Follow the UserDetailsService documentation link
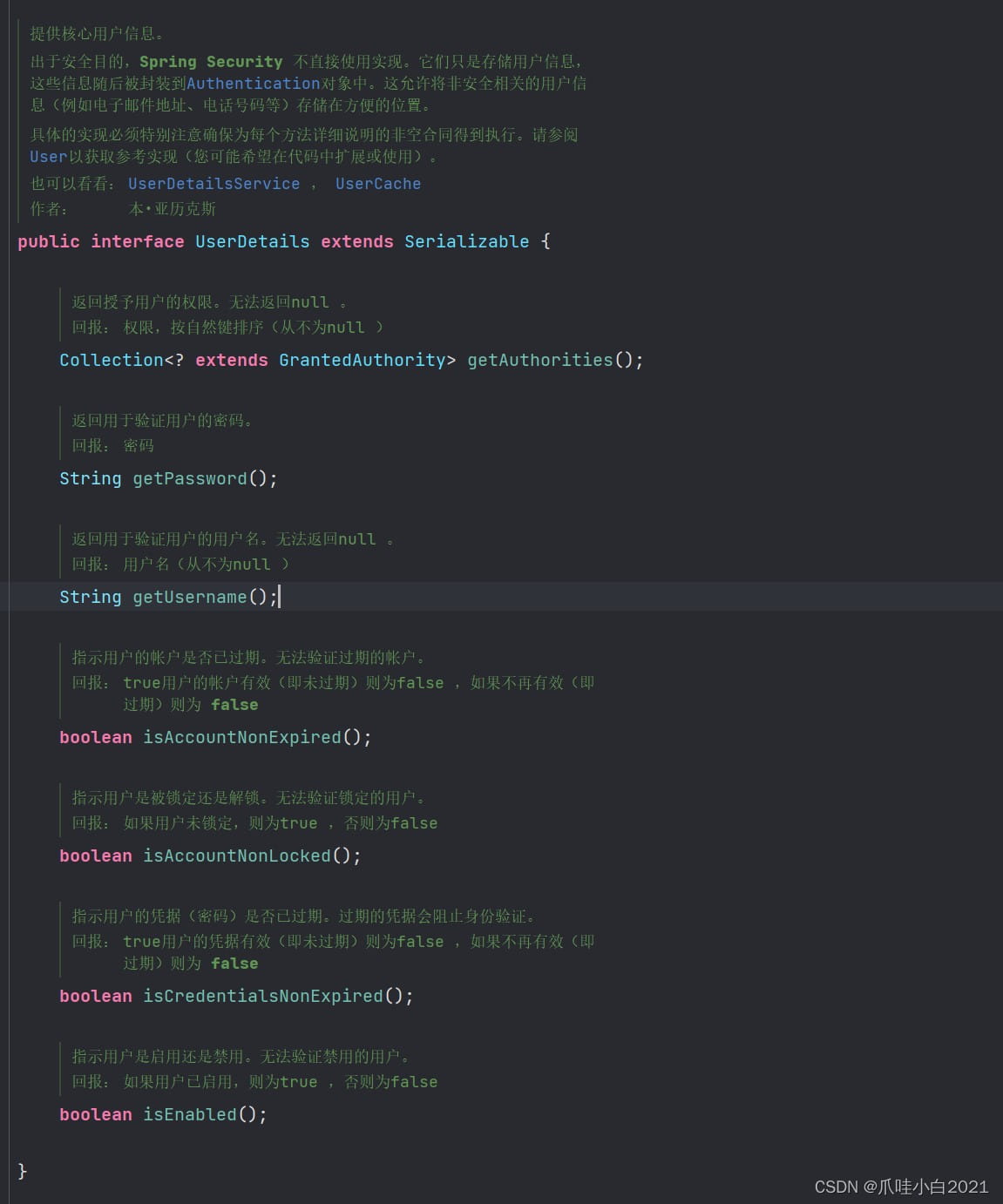Screen dimensions: 1003x1204 point(213,184)
